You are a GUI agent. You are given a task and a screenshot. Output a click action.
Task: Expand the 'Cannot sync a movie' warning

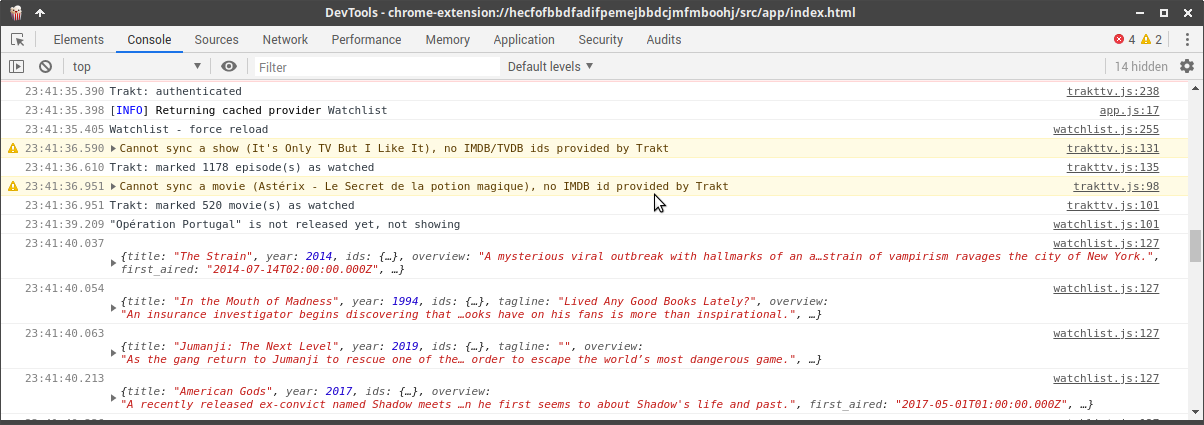tap(114, 186)
